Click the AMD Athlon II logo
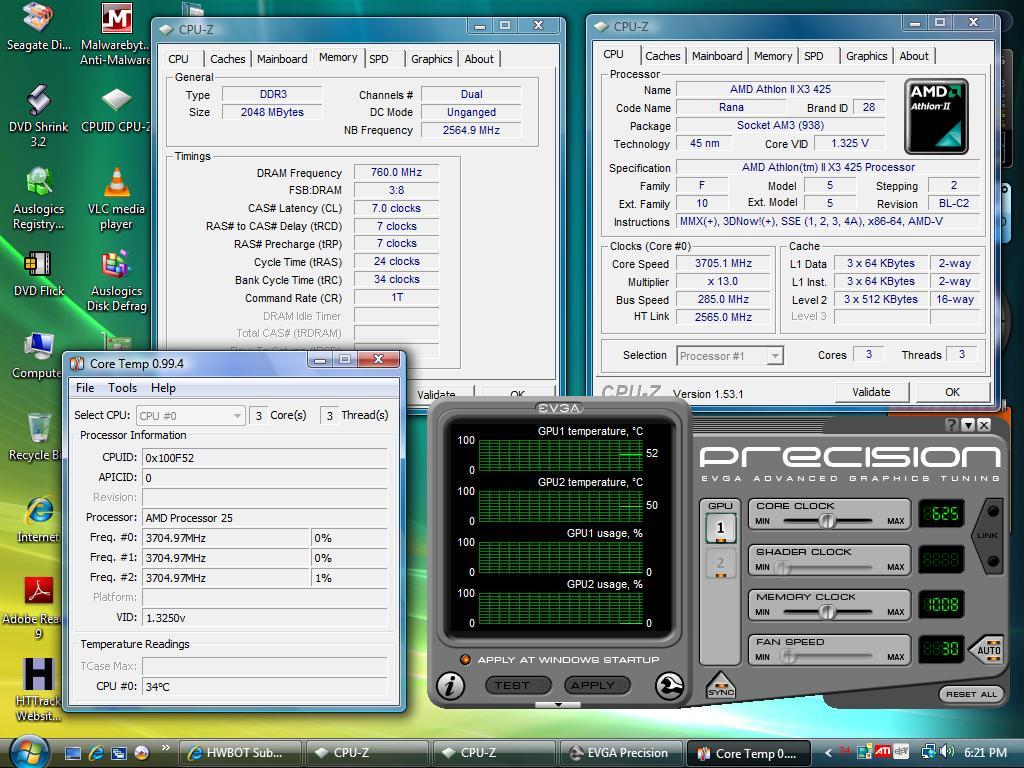 (x=936, y=117)
